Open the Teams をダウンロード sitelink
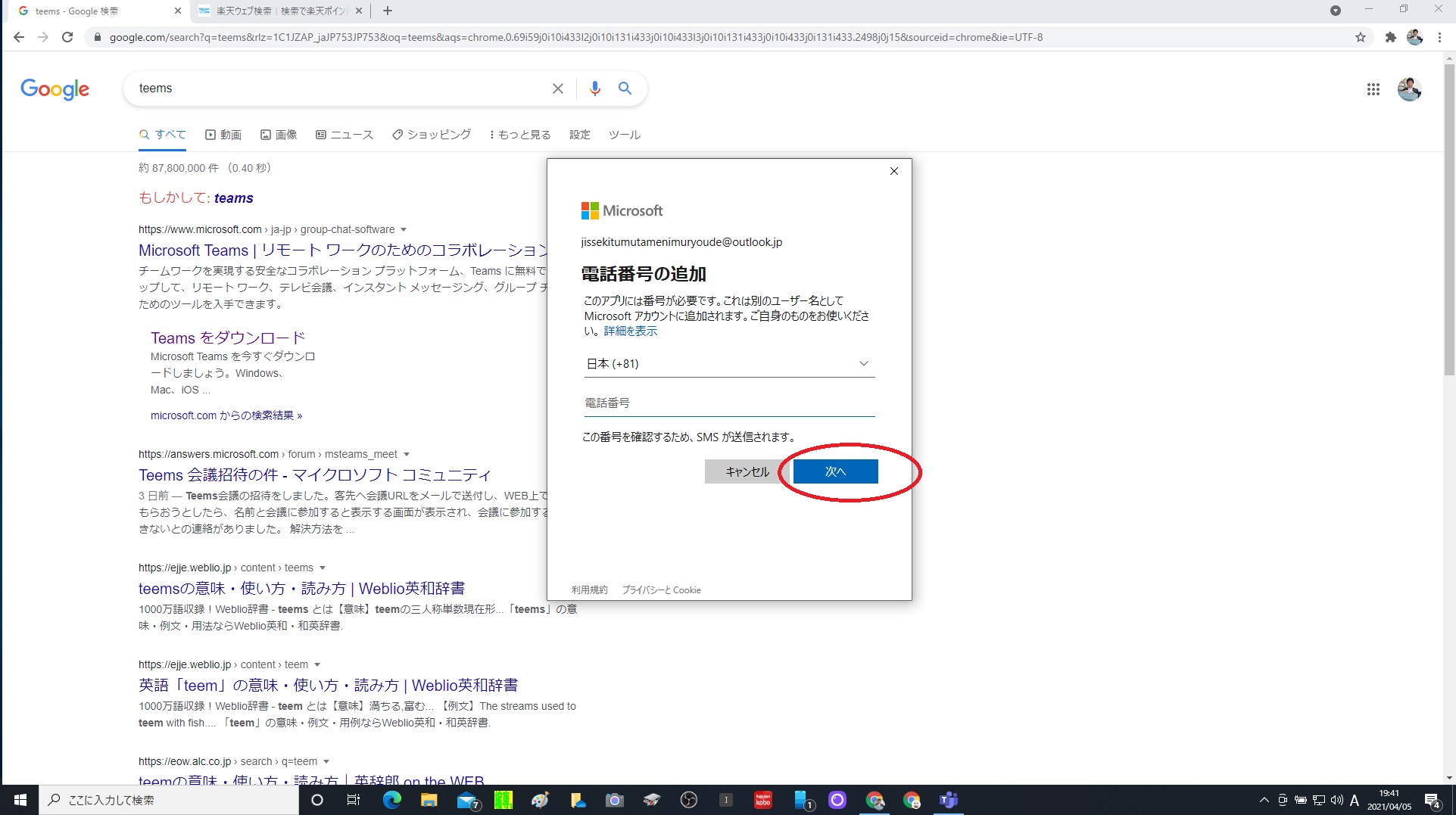Image resolution: width=1456 pixels, height=815 pixels. point(228,338)
